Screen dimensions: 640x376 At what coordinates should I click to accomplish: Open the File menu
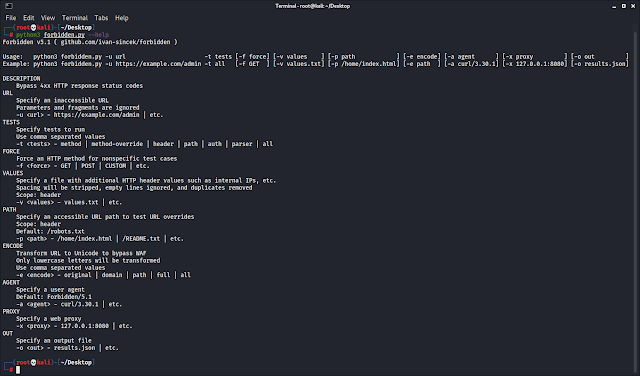point(10,18)
